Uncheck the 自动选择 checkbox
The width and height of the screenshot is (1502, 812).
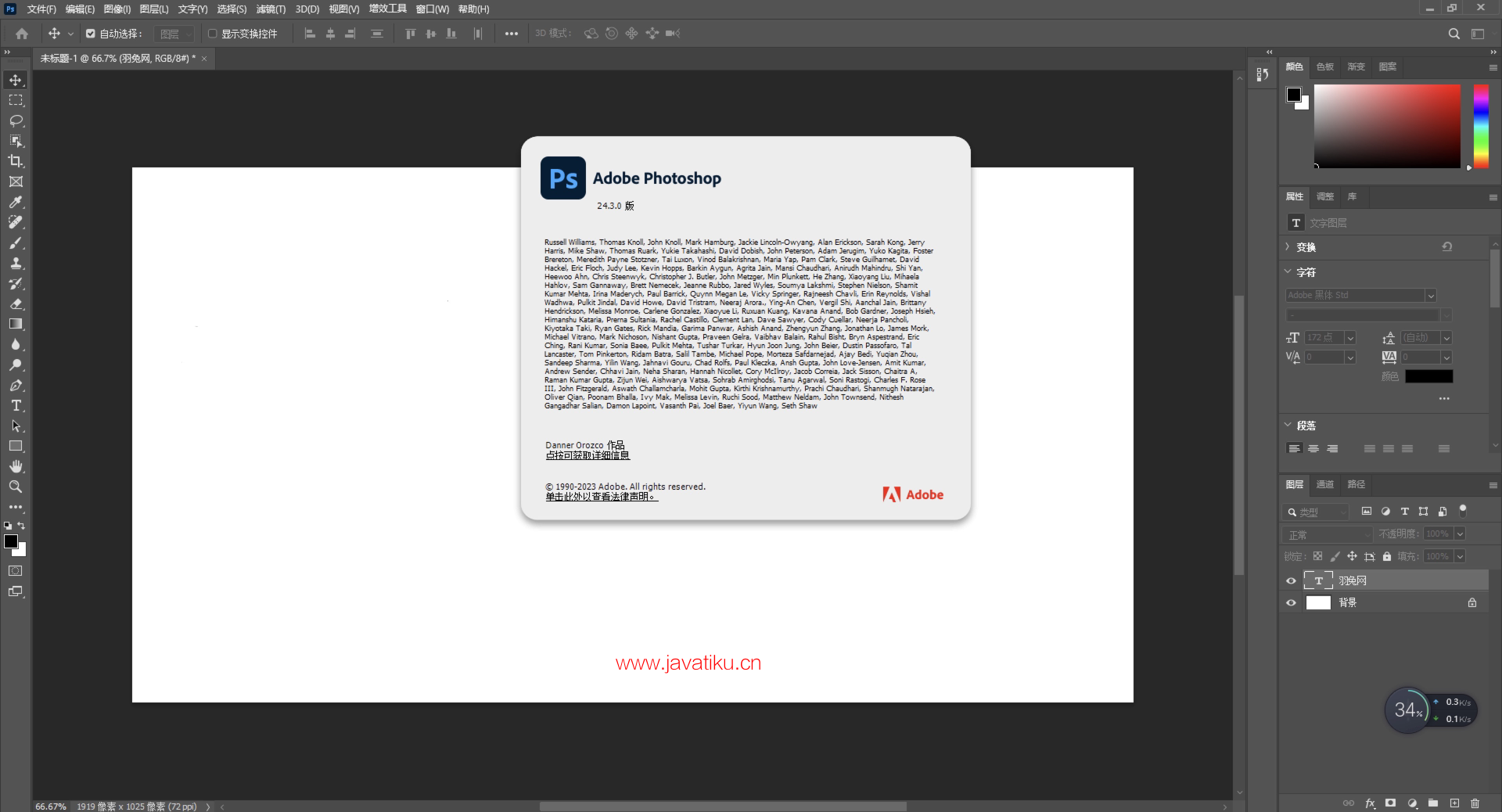tap(91, 34)
